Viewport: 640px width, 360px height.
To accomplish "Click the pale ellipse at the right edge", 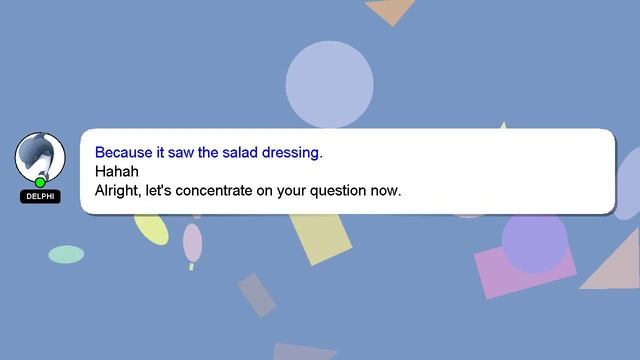I will (629, 184).
